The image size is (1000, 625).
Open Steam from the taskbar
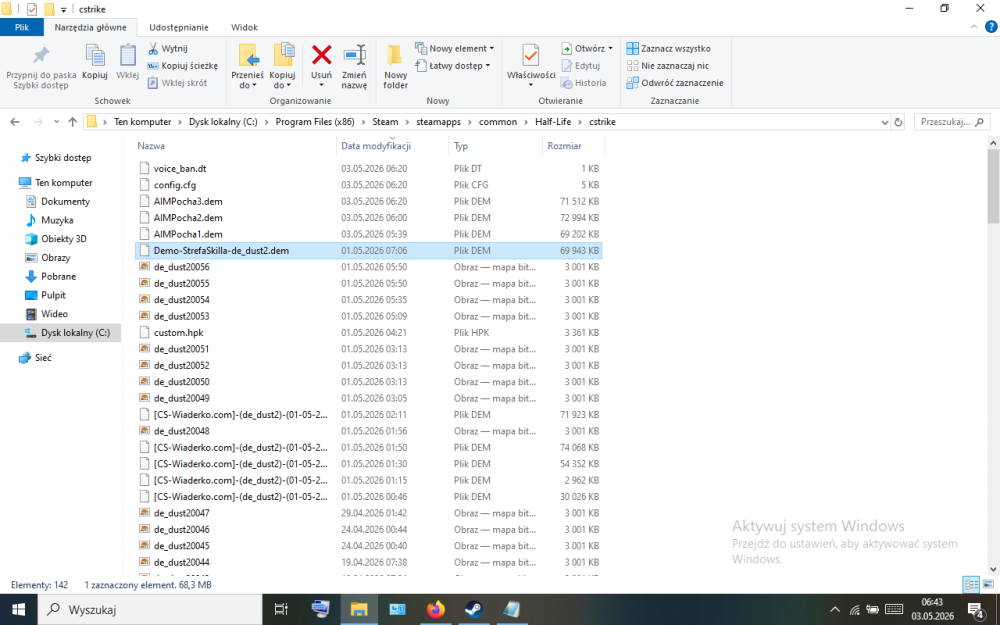point(474,610)
